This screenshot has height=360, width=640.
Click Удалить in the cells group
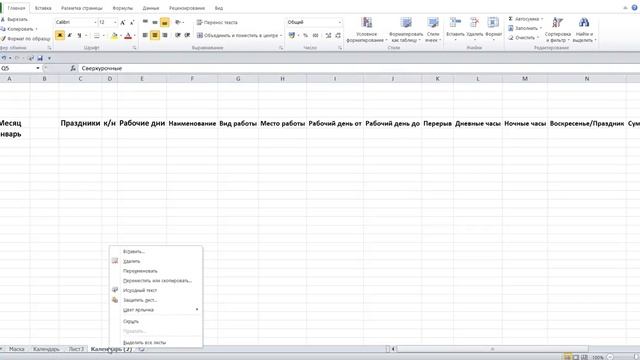click(474, 29)
